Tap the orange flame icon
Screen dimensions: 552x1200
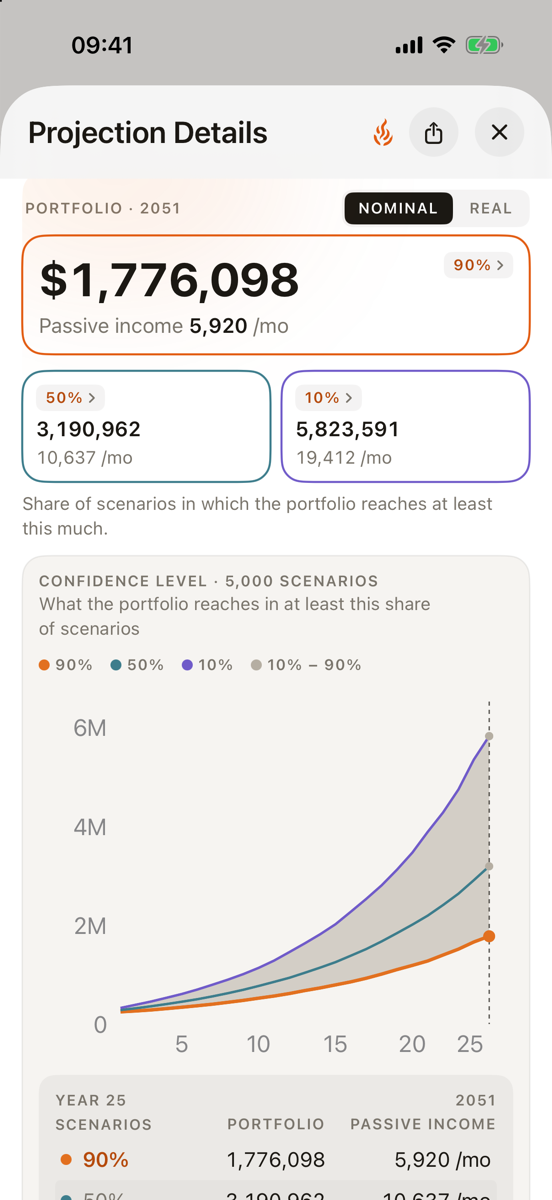tap(383, 133)
